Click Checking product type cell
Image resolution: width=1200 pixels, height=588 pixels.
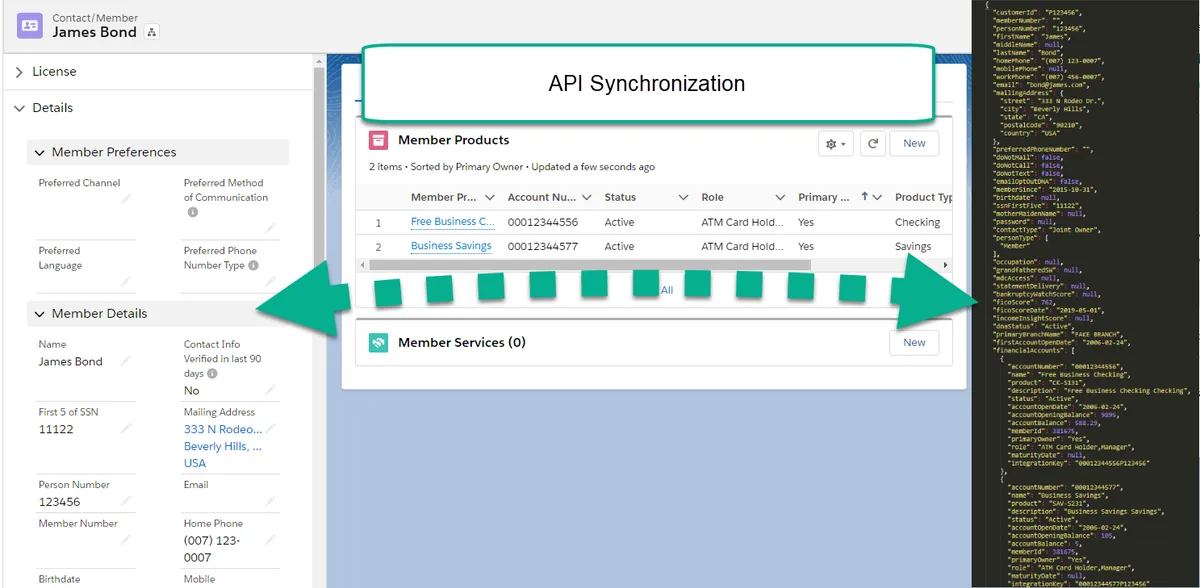(917, 222)
